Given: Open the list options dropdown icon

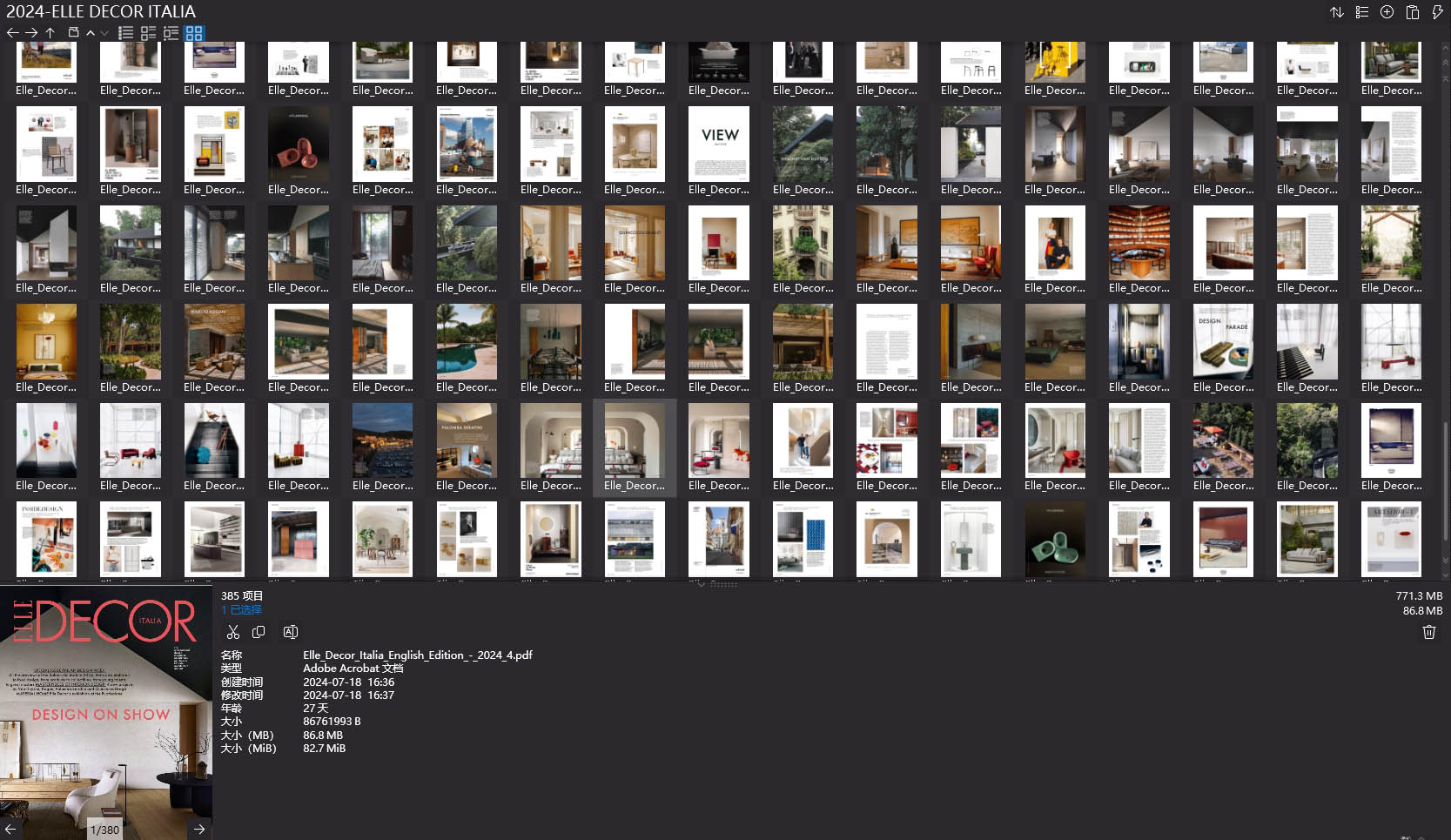Looking at the screenshot, I should click(x=1362, y=12).
